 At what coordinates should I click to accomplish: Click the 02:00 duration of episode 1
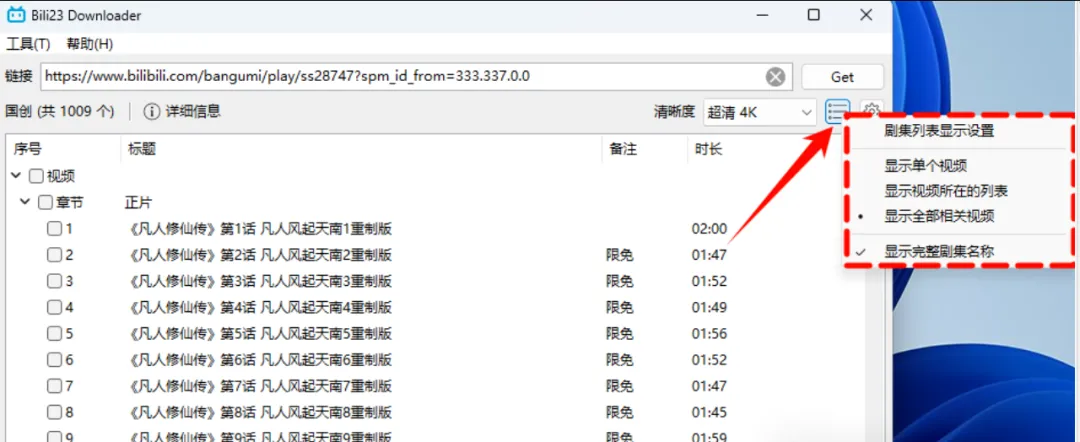pyautogui.click(x=709, y=229)
